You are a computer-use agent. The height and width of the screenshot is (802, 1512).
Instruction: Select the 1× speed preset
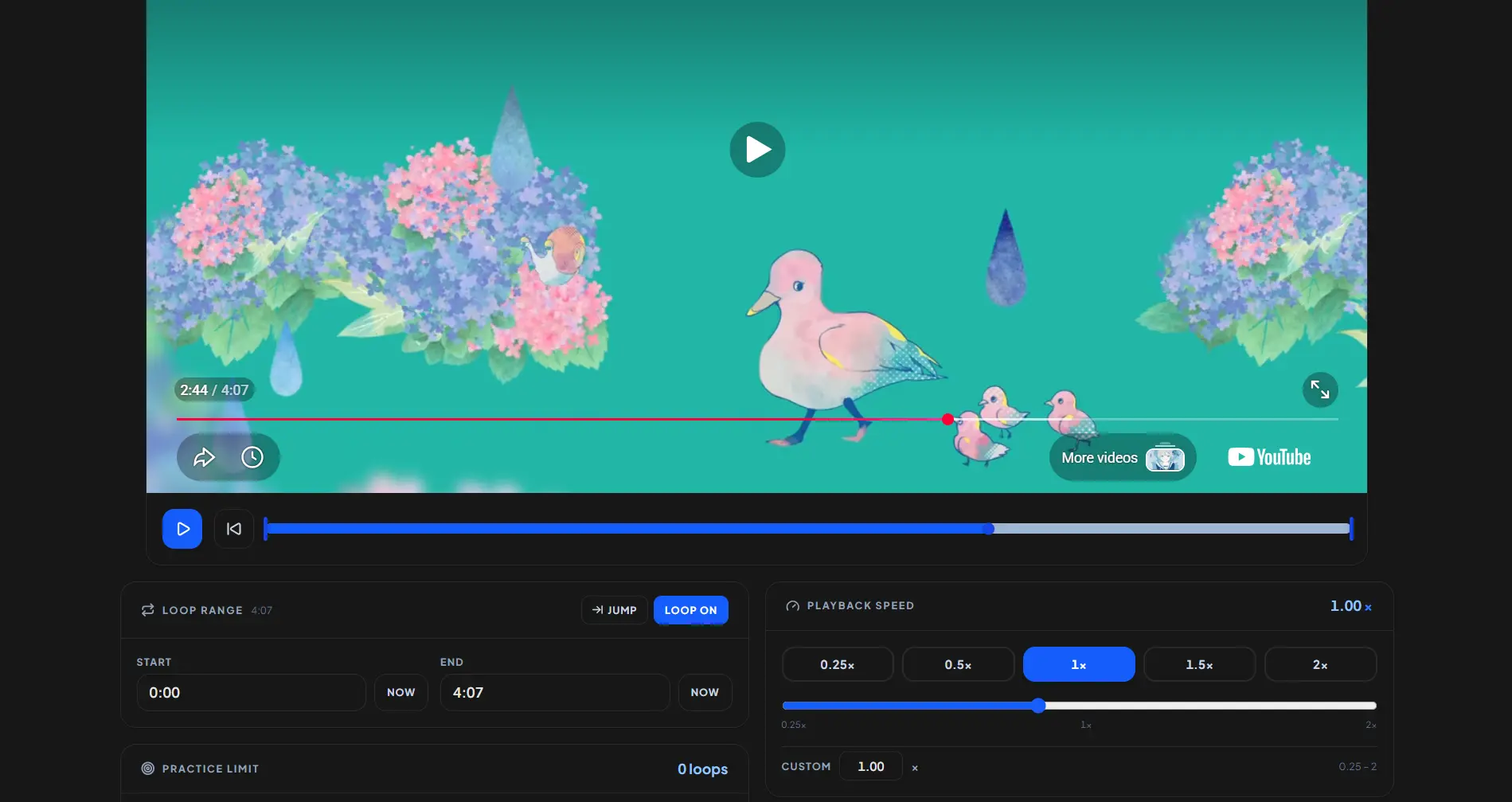[1079, 664]
